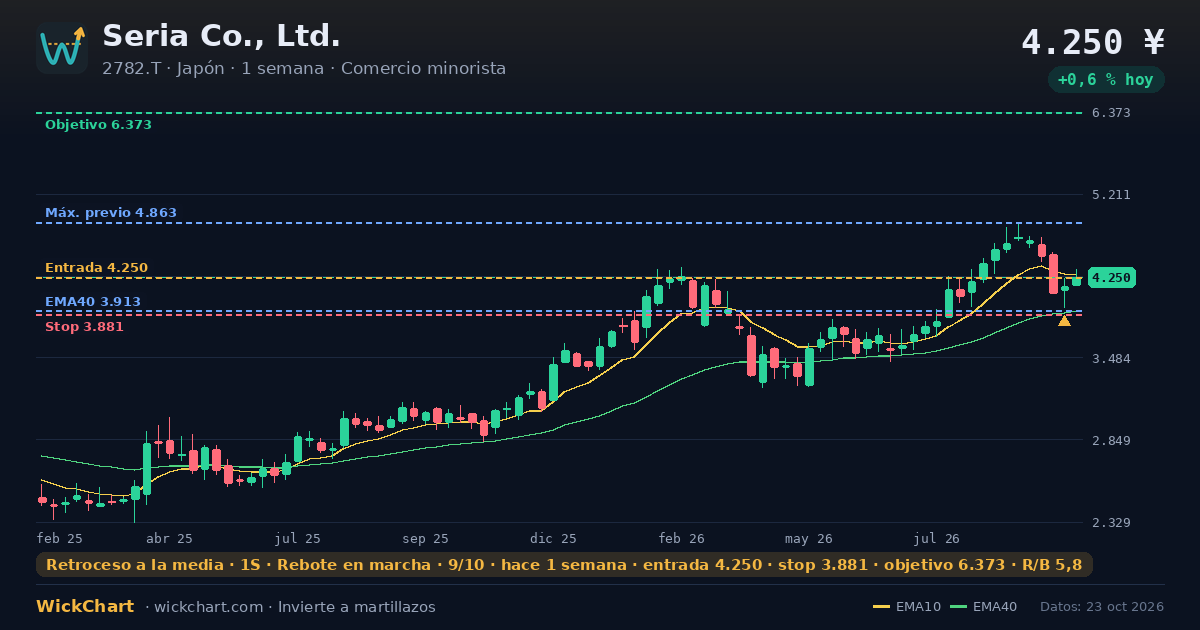Select the "Seria Co., Ltd." company title
Image resolution: width=1200 pixels, height=630 pixels.
pos(221,36)
